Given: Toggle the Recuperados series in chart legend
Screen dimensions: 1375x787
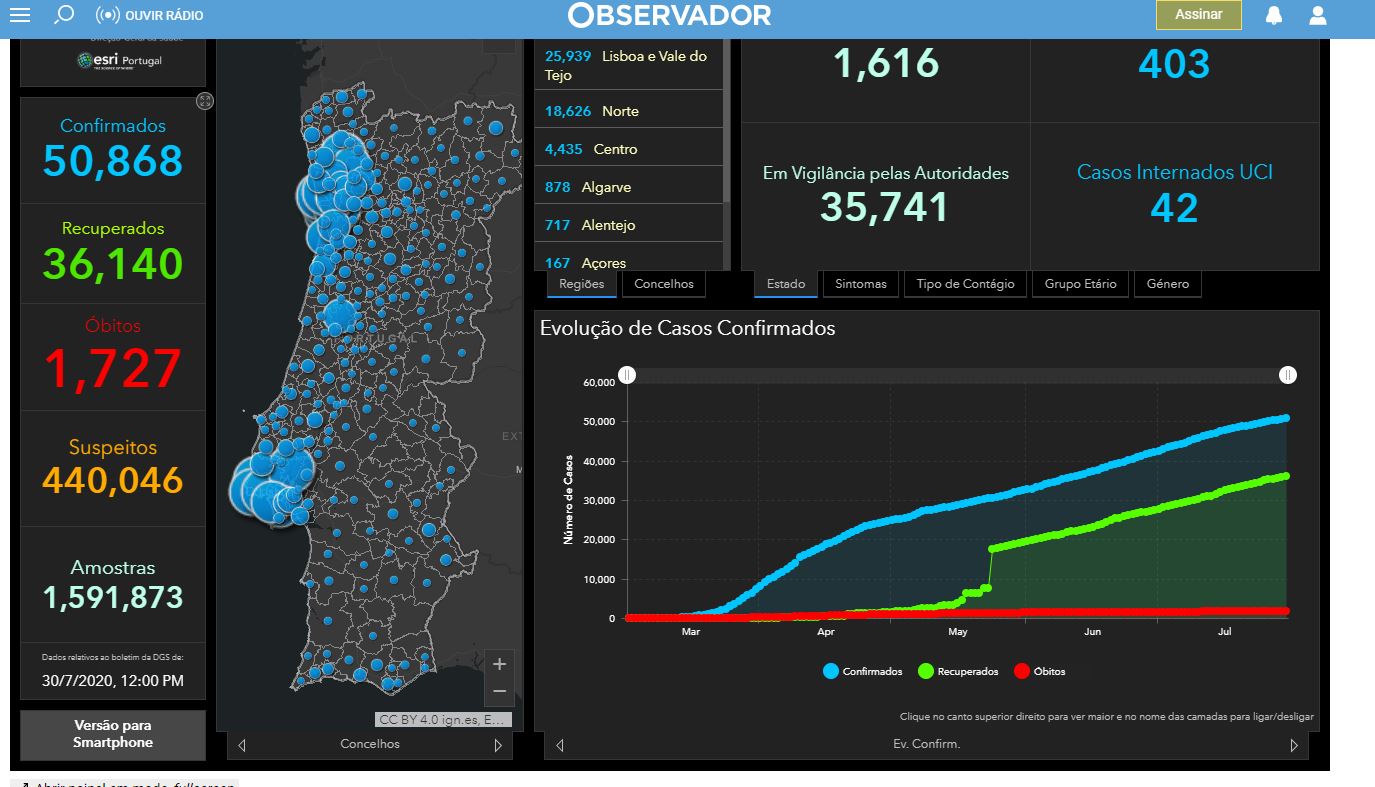Looking at the screenshot, I should click(958, 671).
